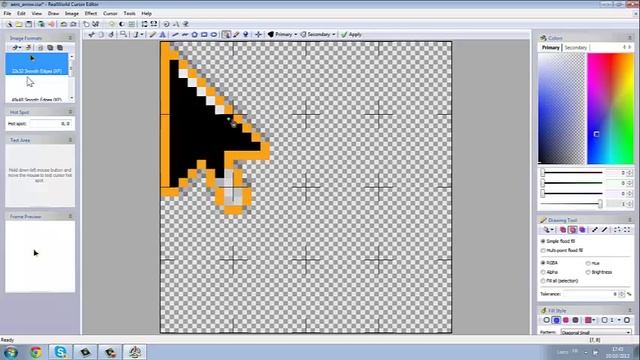The width and height of the screenshot is (640, 360).
Task: Open the fill color swatch dropdown in Fill Style
Action: 590,320
